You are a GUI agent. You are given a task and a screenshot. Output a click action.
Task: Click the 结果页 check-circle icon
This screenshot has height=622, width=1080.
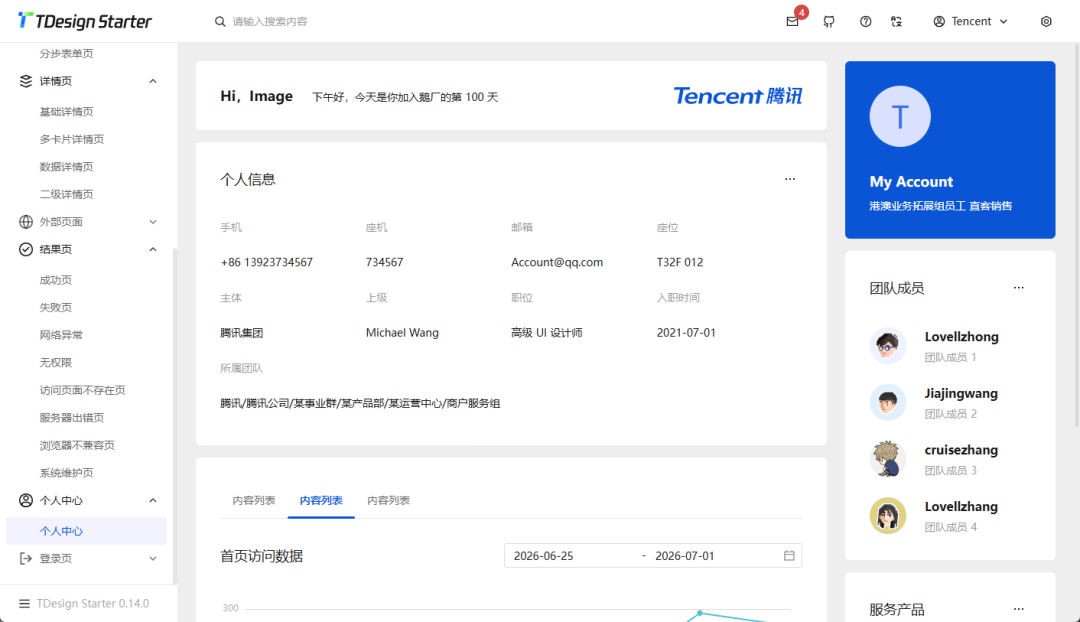(25, 249)
